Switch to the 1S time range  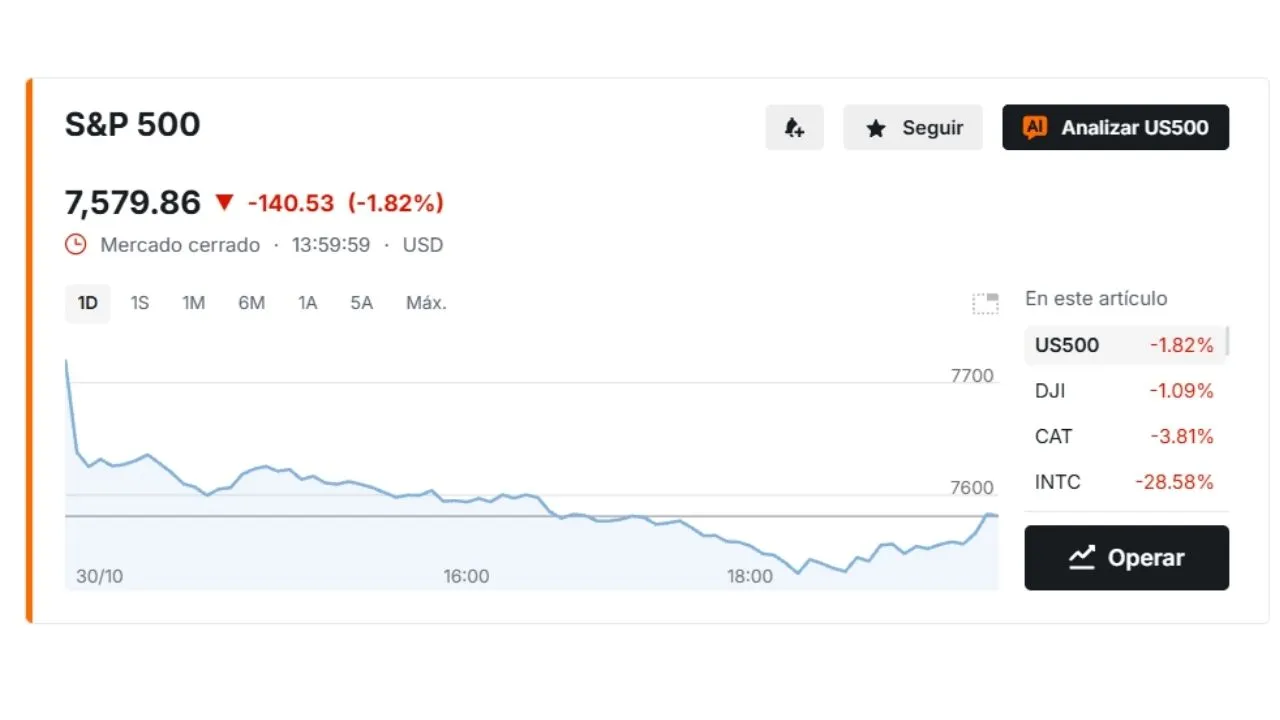(x=140, y=303)
